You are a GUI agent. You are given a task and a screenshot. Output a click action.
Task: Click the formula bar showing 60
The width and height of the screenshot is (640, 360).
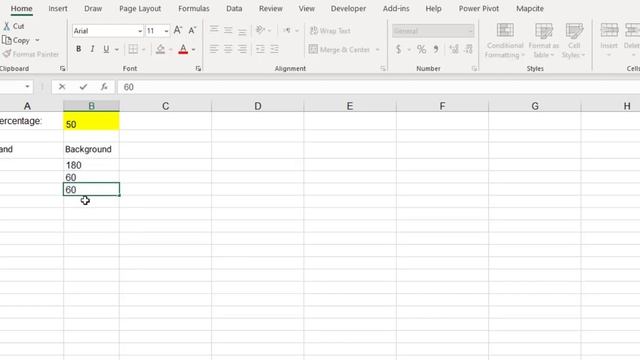pyautogui.click(x=379, y=87)
